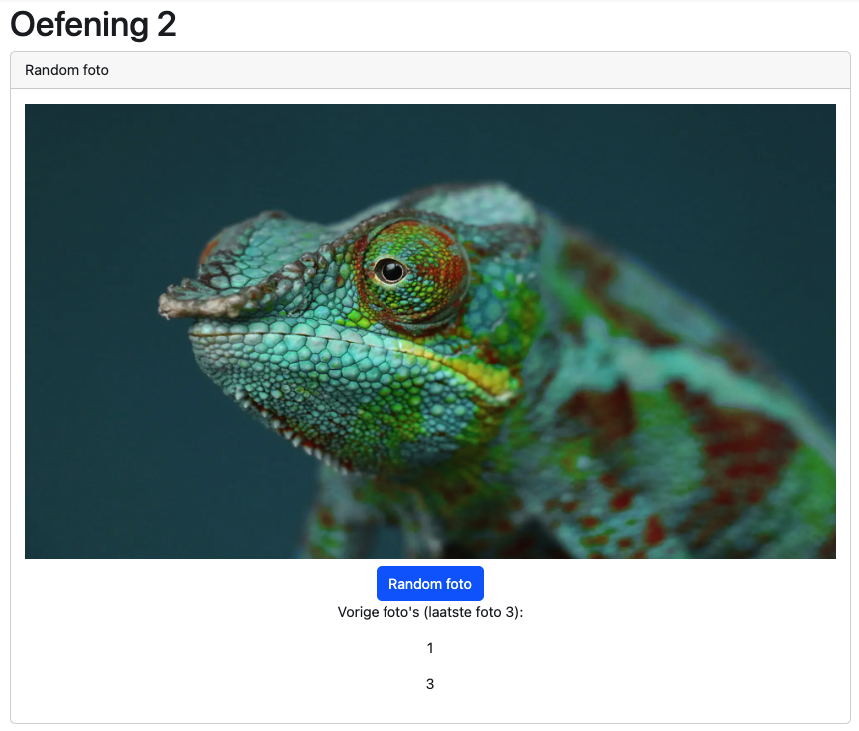859x731 pixels.
Task: Click the card border under Random foto label
Action: point(430,88)
